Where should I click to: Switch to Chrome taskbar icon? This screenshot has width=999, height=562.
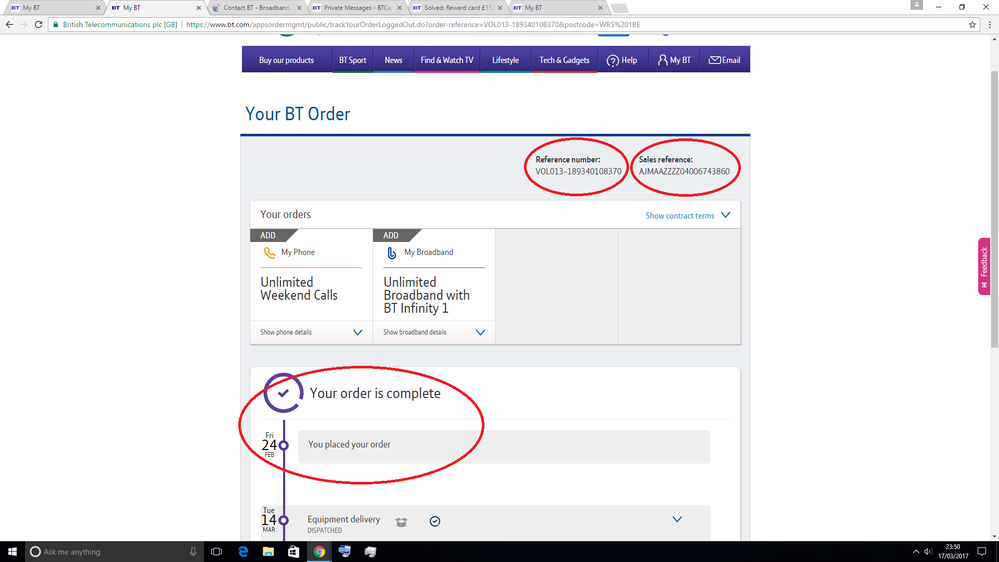coord(319,552)
